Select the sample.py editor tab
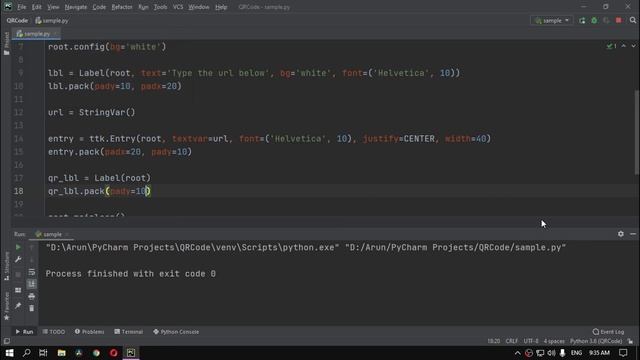 point(36,34)
